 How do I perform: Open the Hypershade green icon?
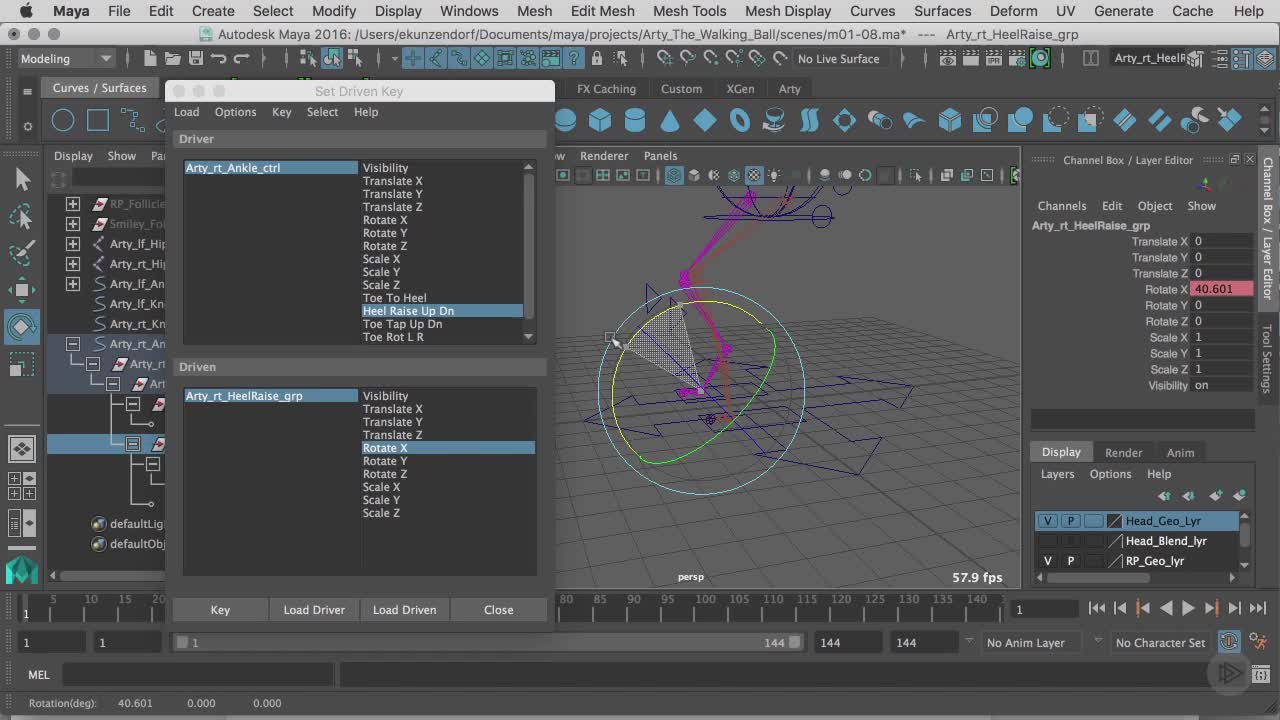pos(1040,58)
